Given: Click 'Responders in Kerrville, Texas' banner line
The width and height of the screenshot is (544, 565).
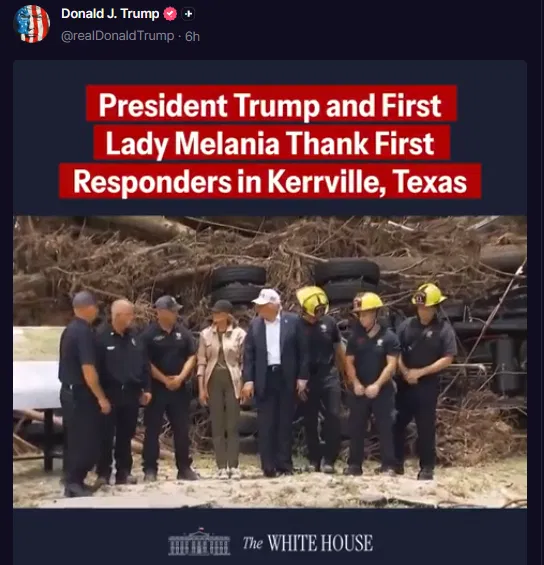Looking at the screenshot, I should pyautogui.click(x=270, y=181).
